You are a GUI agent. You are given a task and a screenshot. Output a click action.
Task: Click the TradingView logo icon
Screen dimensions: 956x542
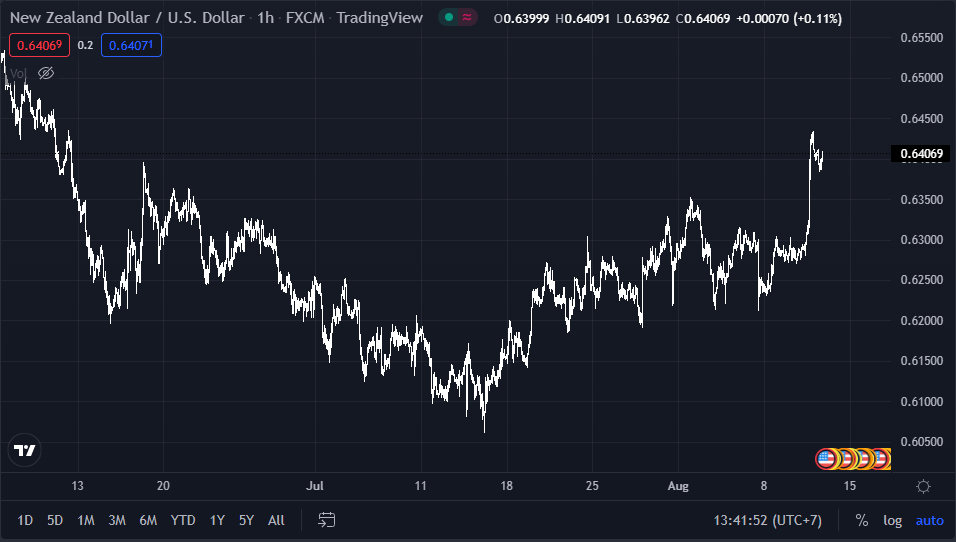coord(24,451)
